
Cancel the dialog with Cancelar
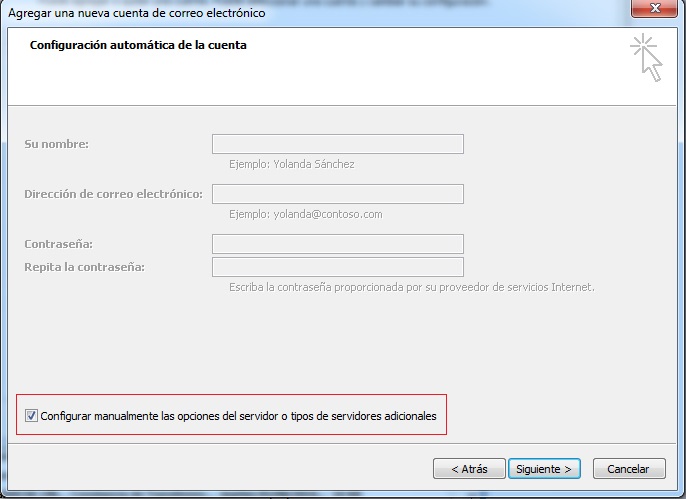pyautogui.click(x=629, y=469)
